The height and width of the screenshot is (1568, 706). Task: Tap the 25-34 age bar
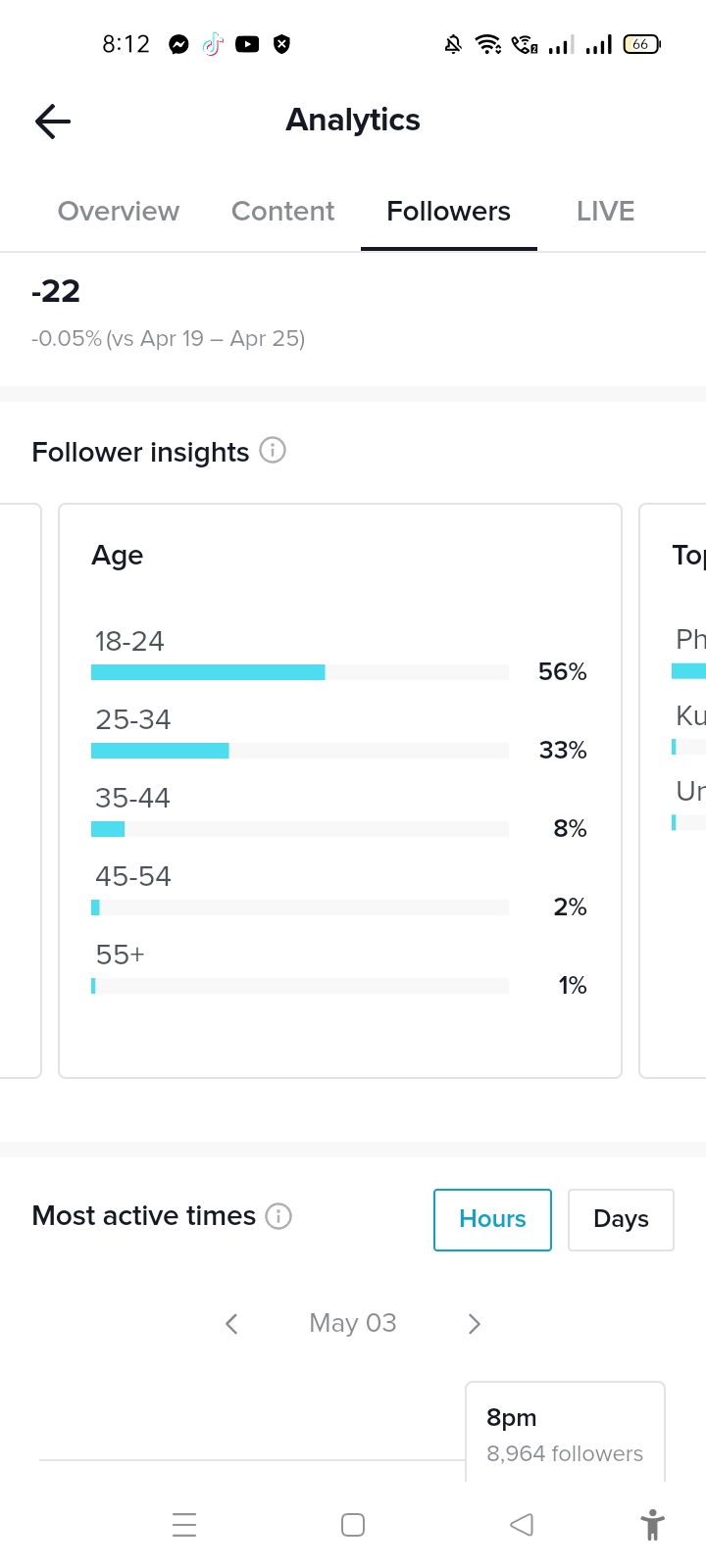click(160, 751)
